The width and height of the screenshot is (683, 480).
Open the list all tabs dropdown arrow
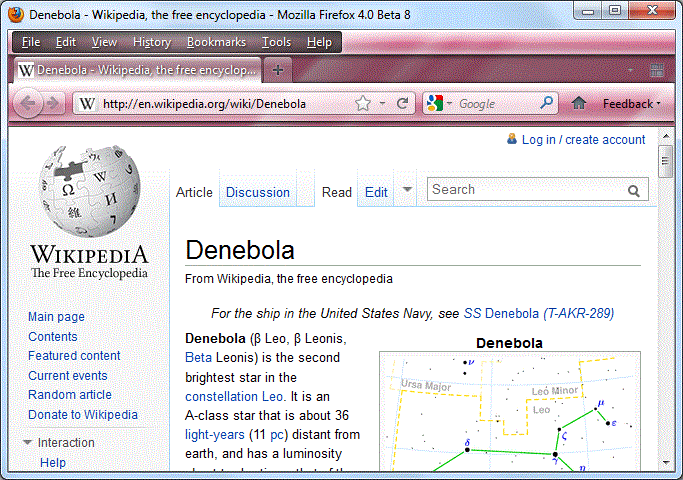pyautogui.click(x=630, y=70)
